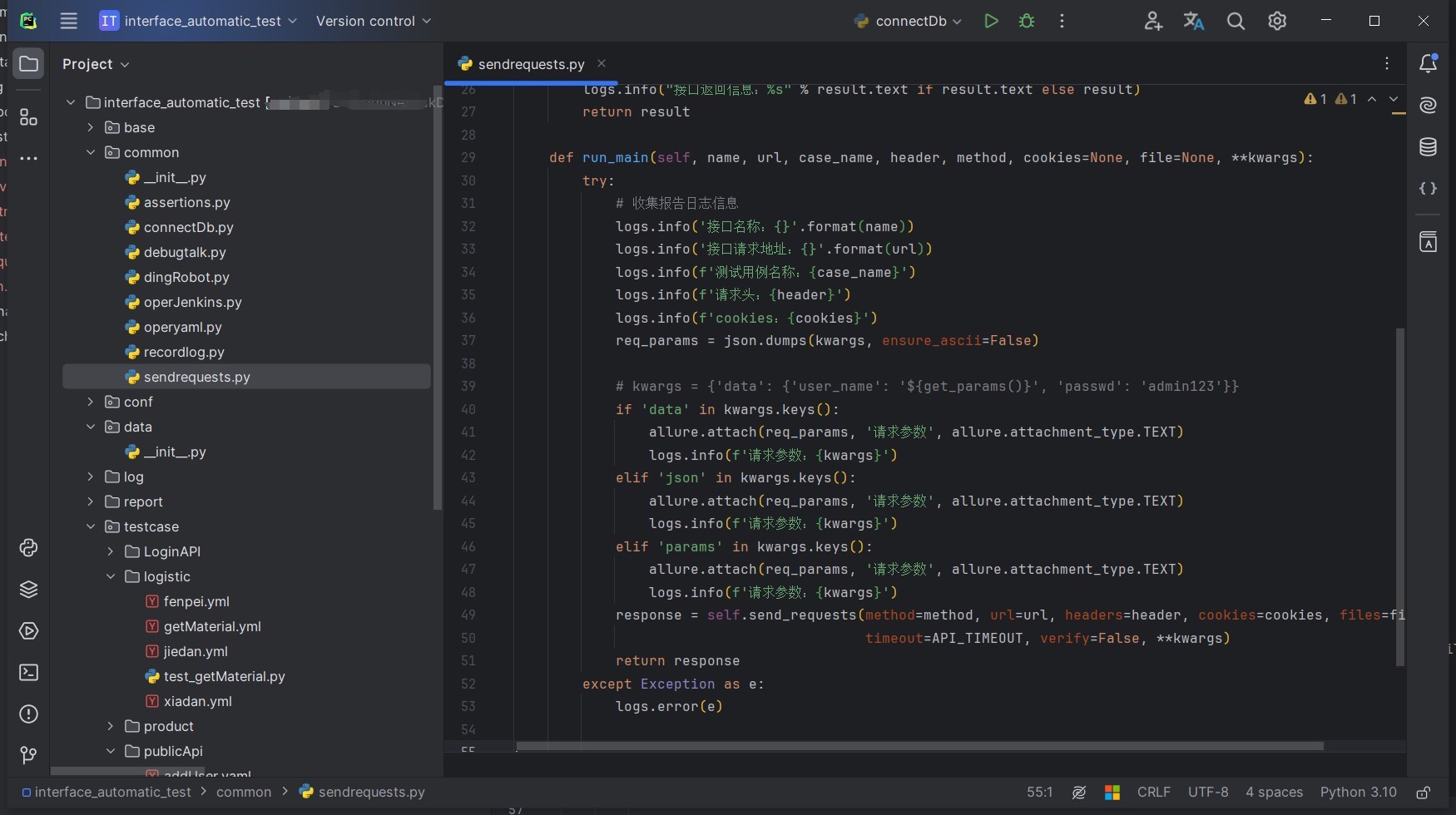Screen dimensions: 1456x815
Task: Collapse the common folder in tree
Action: coord(91,152)
